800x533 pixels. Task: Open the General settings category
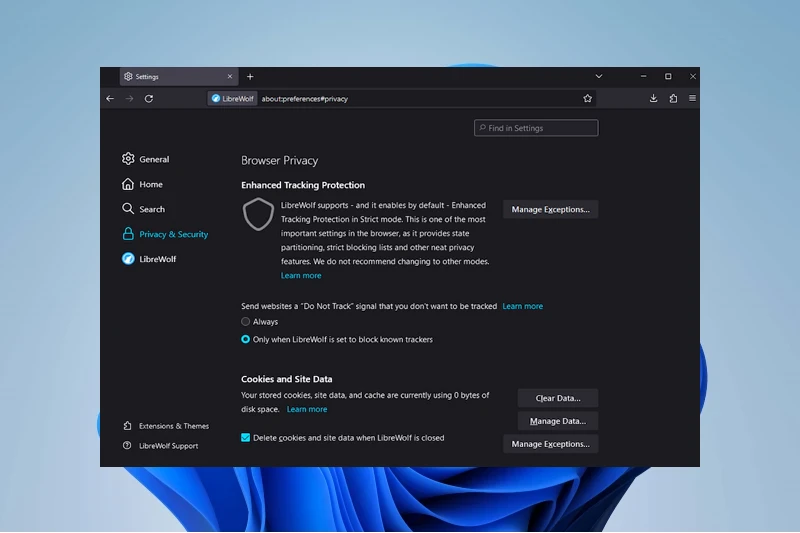pos(146,159)
